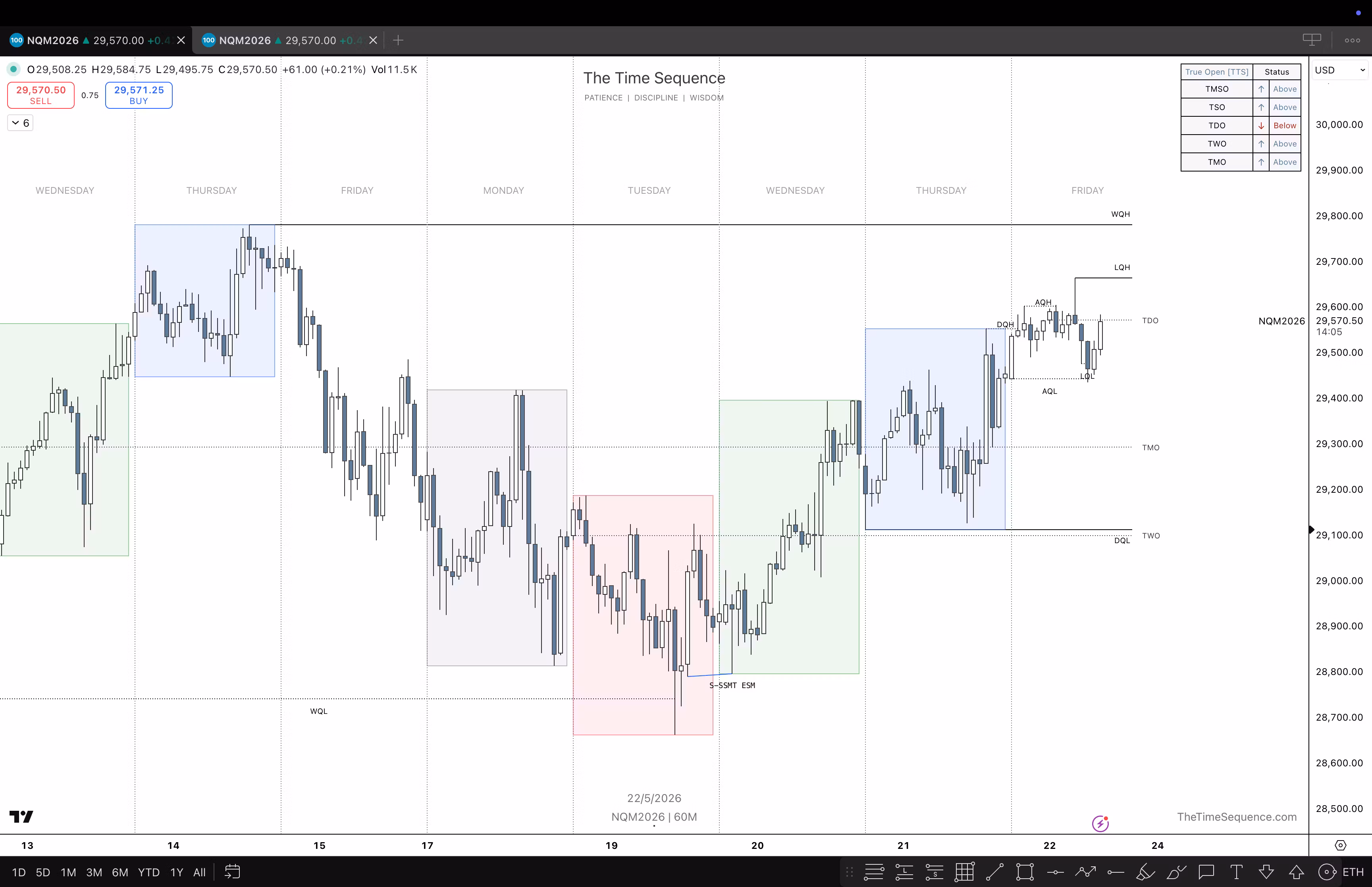Open the three-dot more menu

click(x=1353, y=40)
